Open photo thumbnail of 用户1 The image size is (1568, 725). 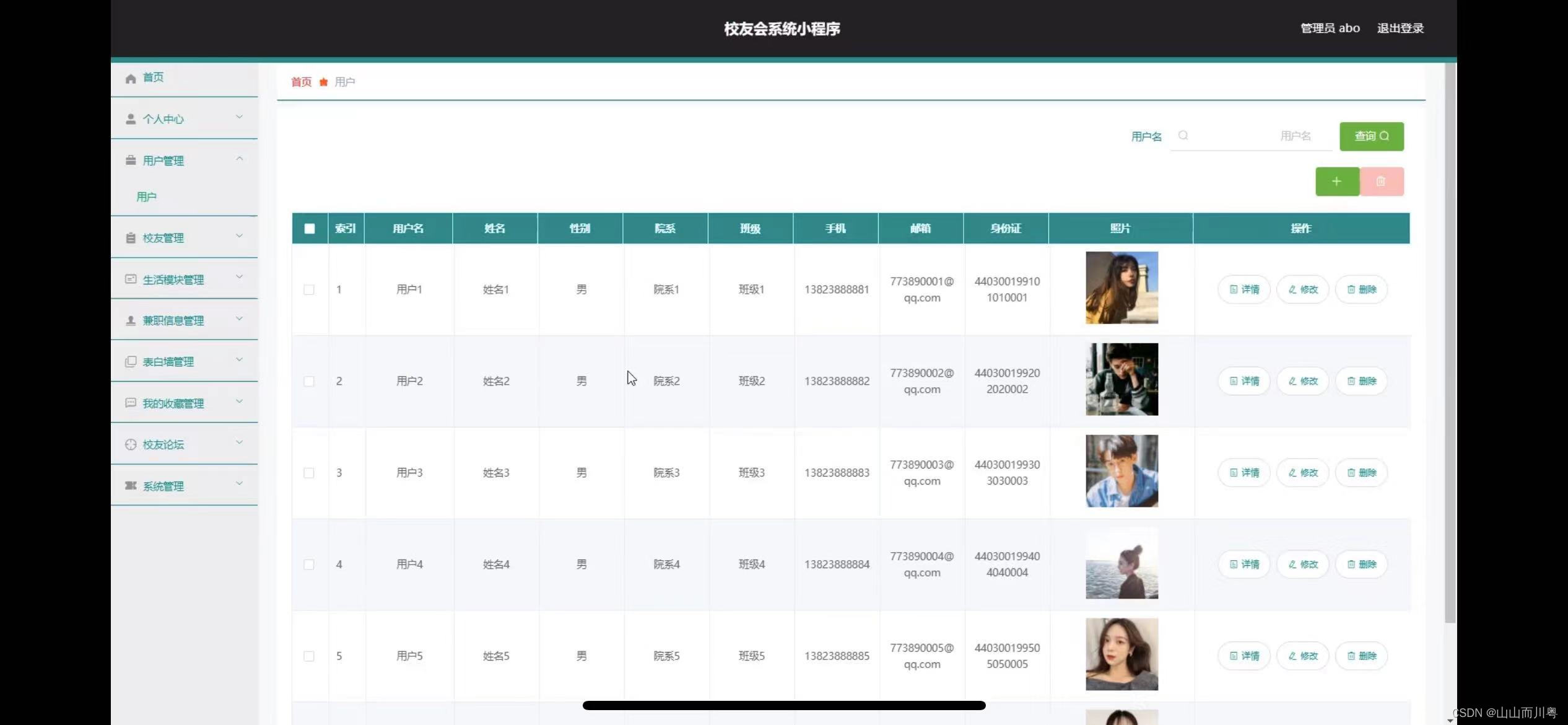(x=1122, y=288)
